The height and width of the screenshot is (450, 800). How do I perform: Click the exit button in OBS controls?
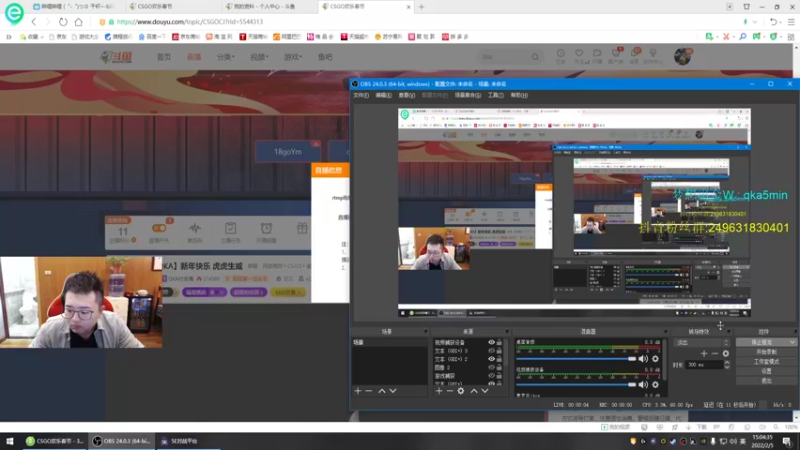click(766, 381)
